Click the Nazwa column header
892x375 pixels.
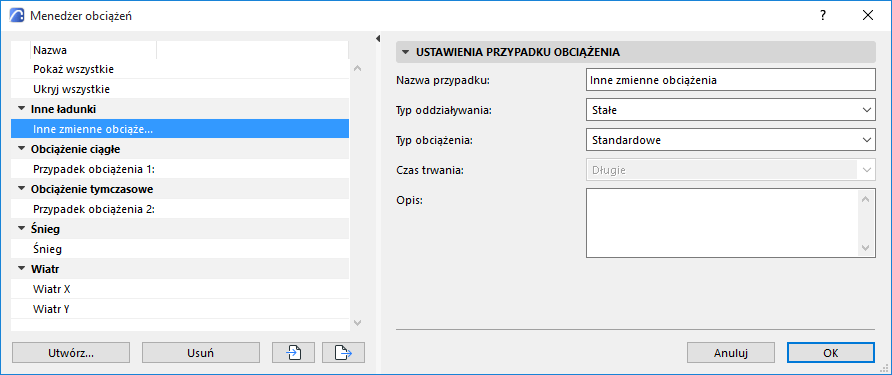click(93, 50)
